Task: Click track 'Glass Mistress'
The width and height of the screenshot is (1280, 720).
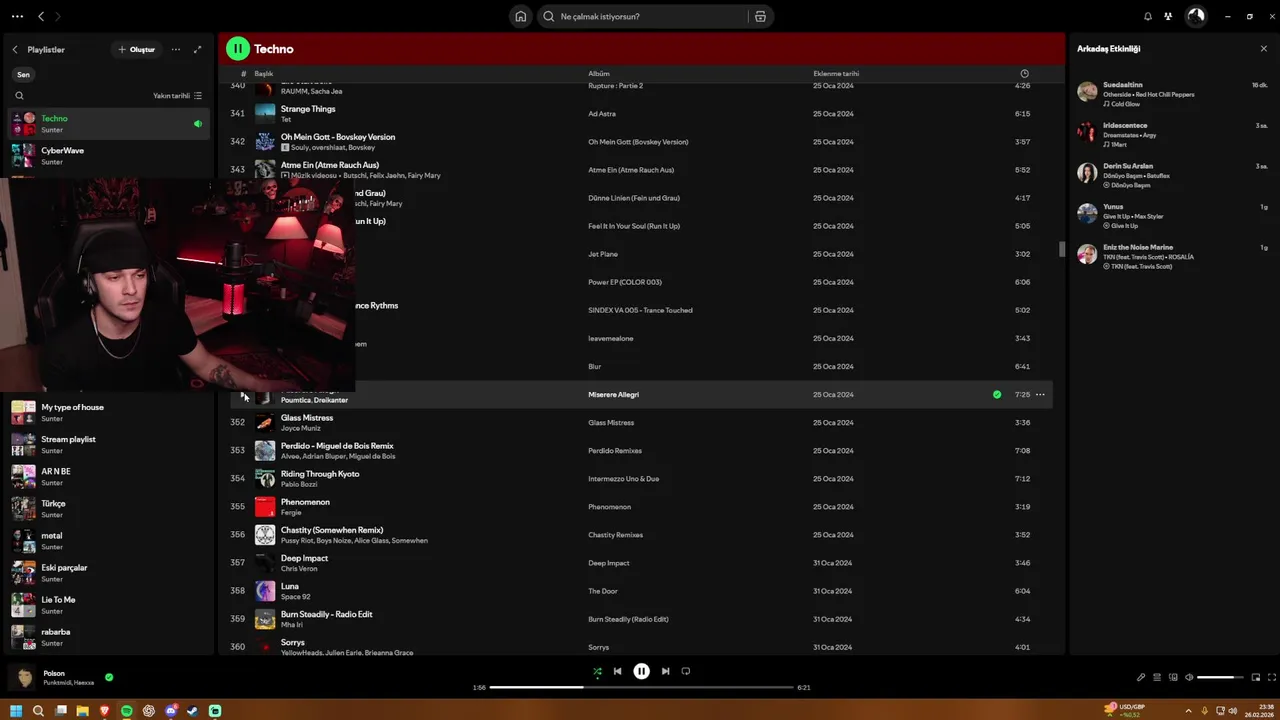Action: point(307,418)
